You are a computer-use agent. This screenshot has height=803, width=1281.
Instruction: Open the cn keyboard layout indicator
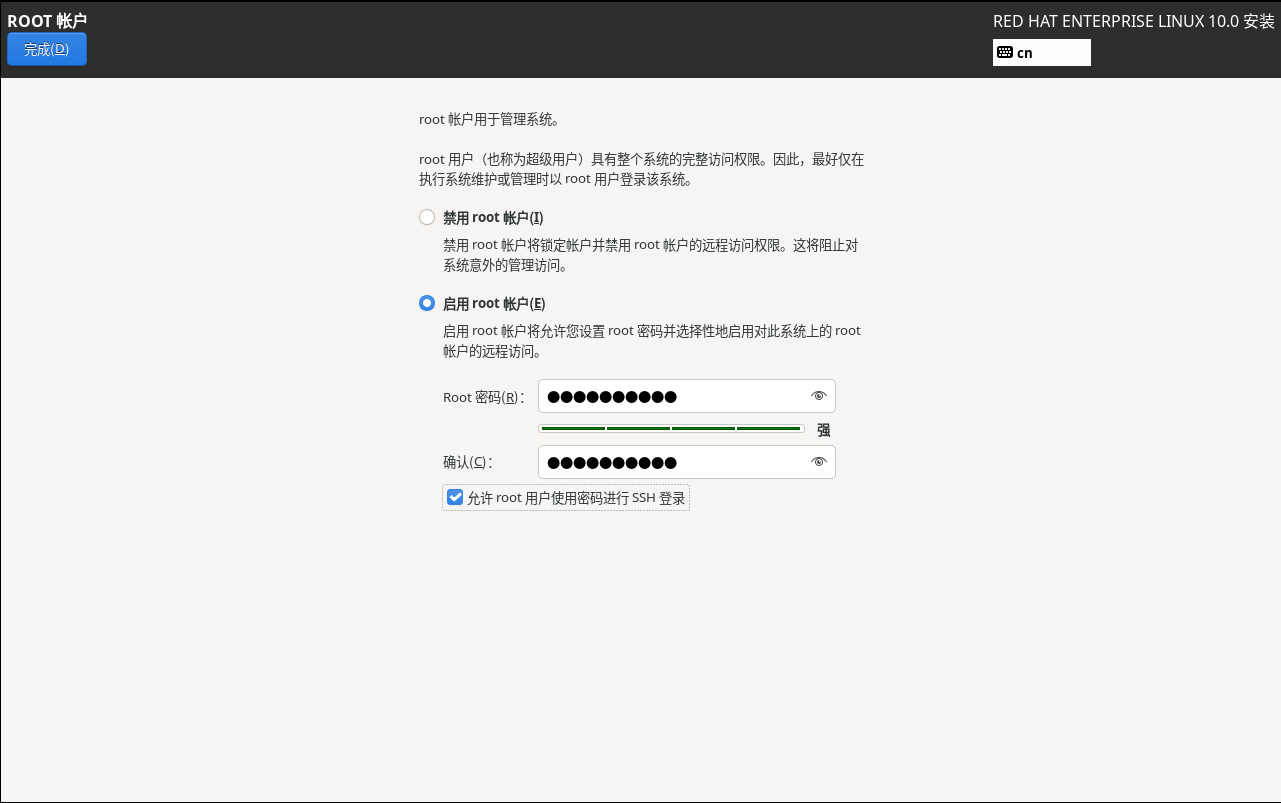click(x=1041, y=53)
